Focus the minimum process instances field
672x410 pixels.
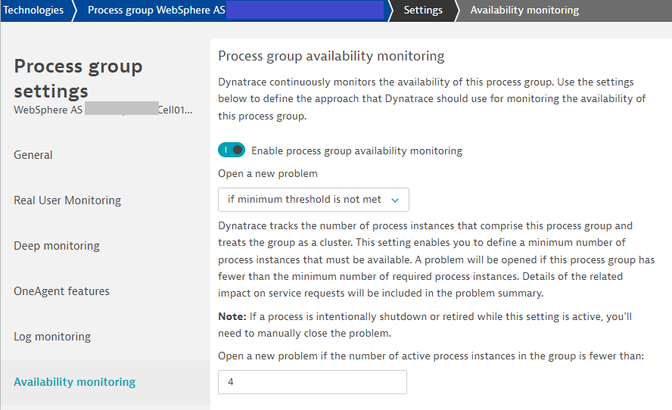coord(312,382)
